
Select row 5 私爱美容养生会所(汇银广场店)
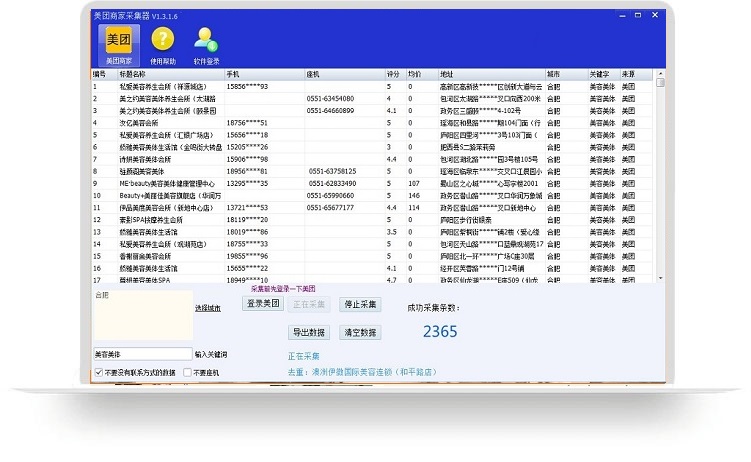[372, 135]
